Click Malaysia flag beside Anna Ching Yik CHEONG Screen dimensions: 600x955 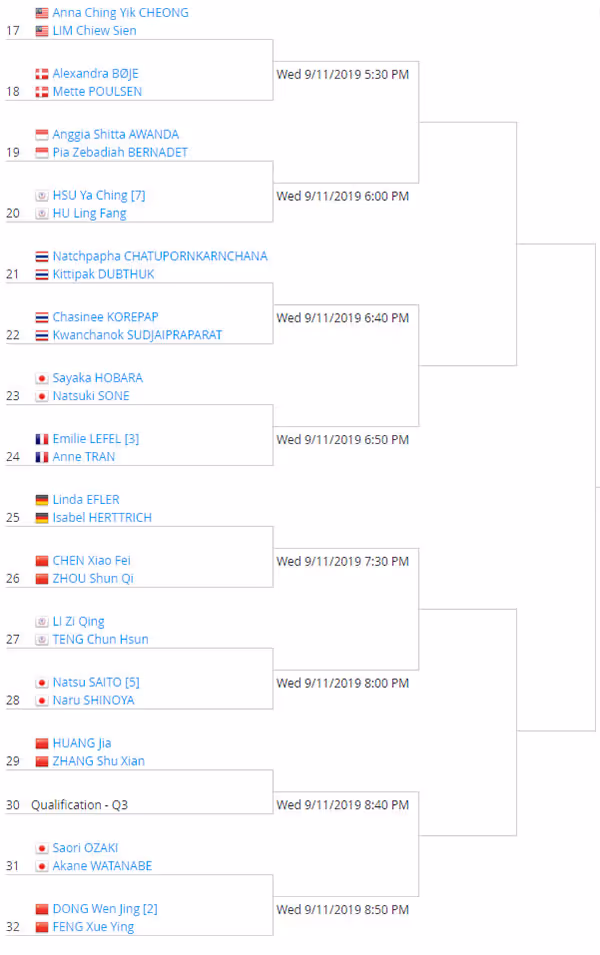(x=41, y=13)
